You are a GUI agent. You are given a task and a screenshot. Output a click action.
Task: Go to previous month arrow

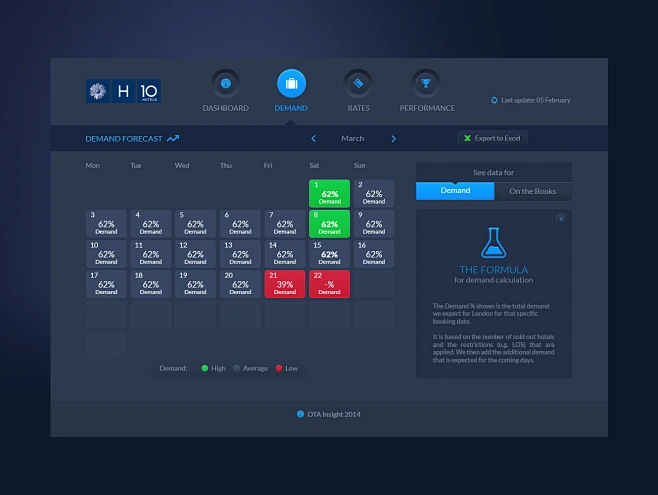(x=313, y=139)
